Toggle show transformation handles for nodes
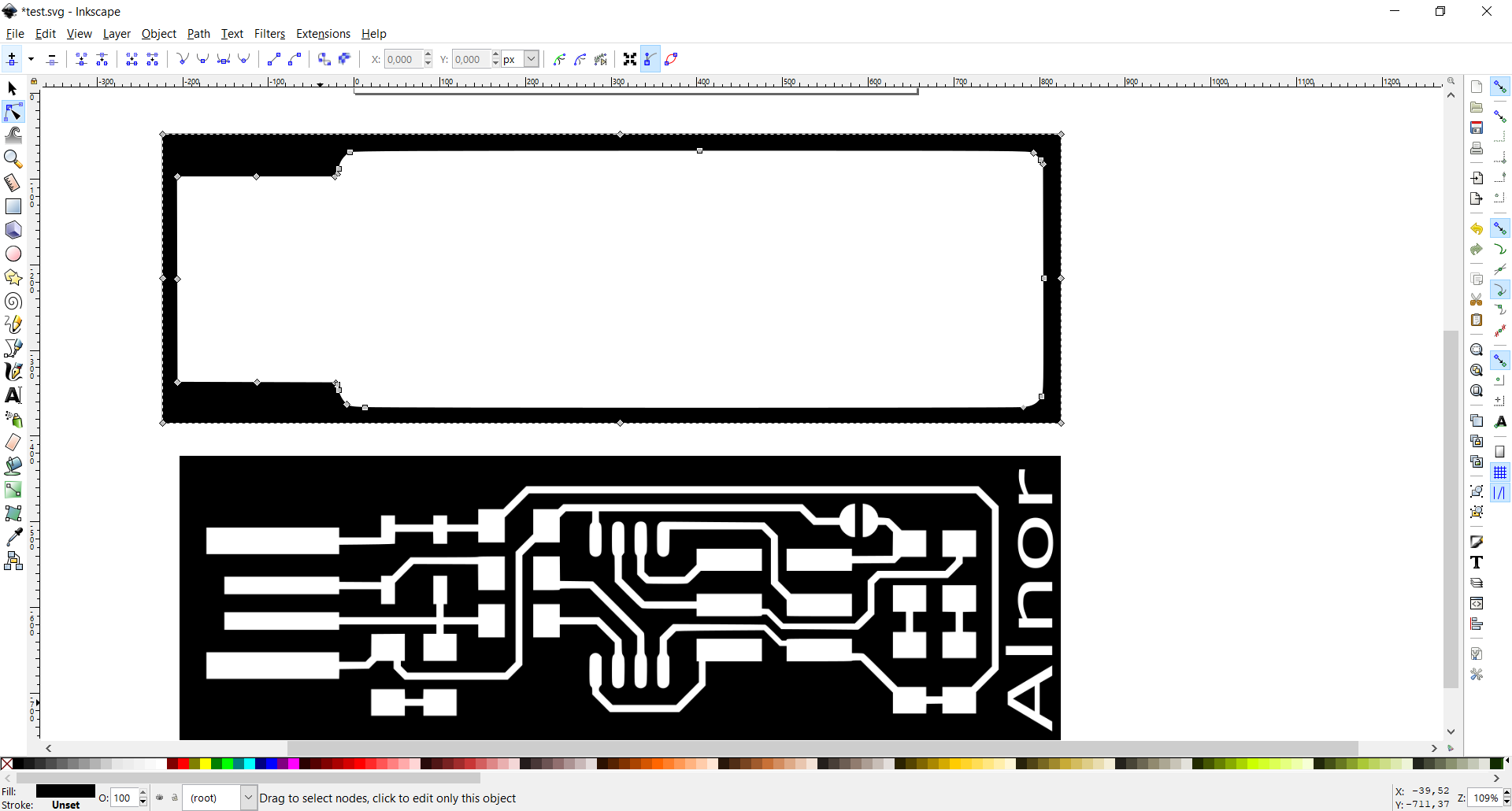Image resolution: width=1512 pixels, height=811 pixels. [x=630, y=59]
